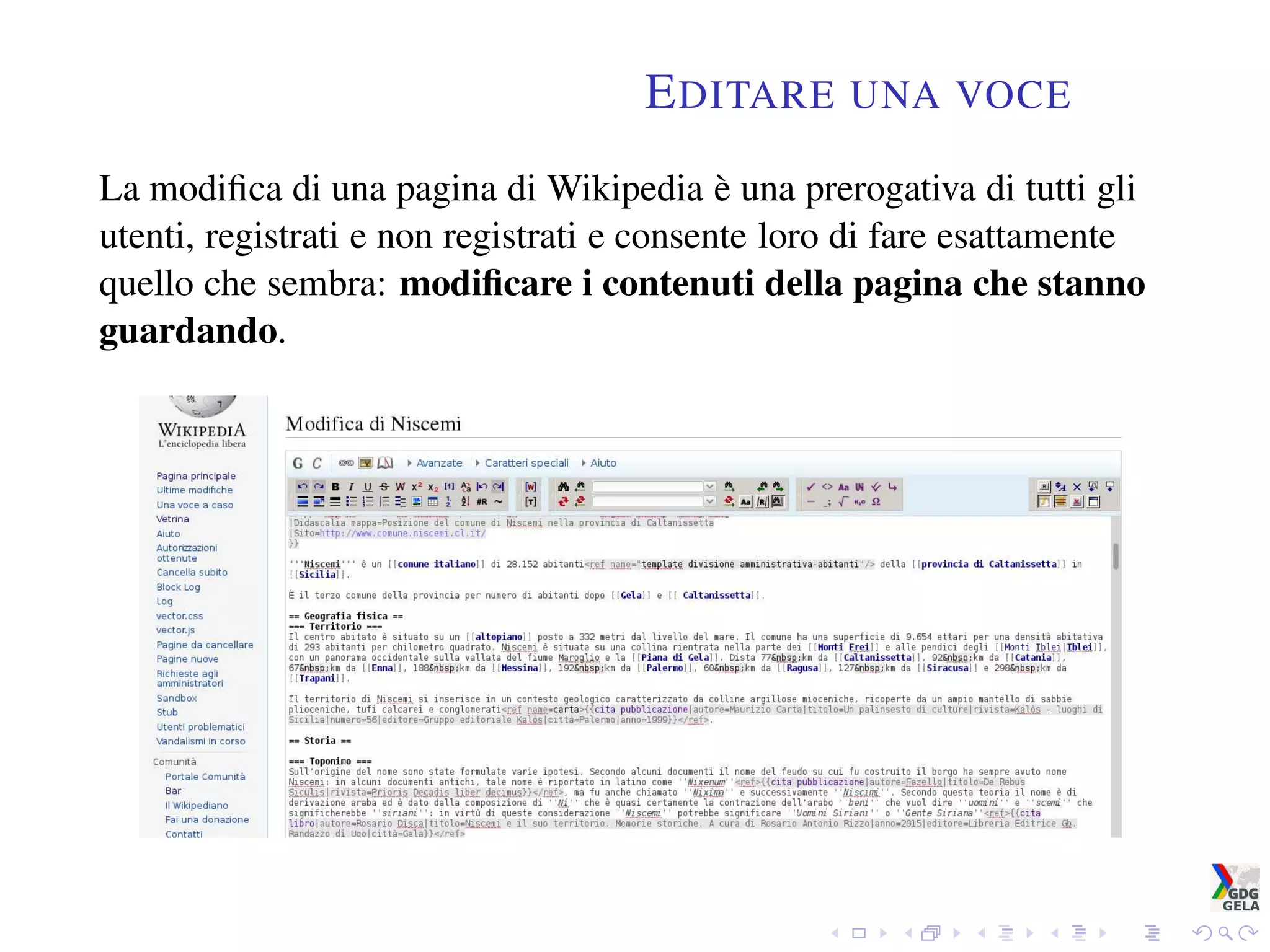Click the '== Storia ==' heading in the wikitext
This screenshot has height=952, width=1270.
[x=320, y=741]
